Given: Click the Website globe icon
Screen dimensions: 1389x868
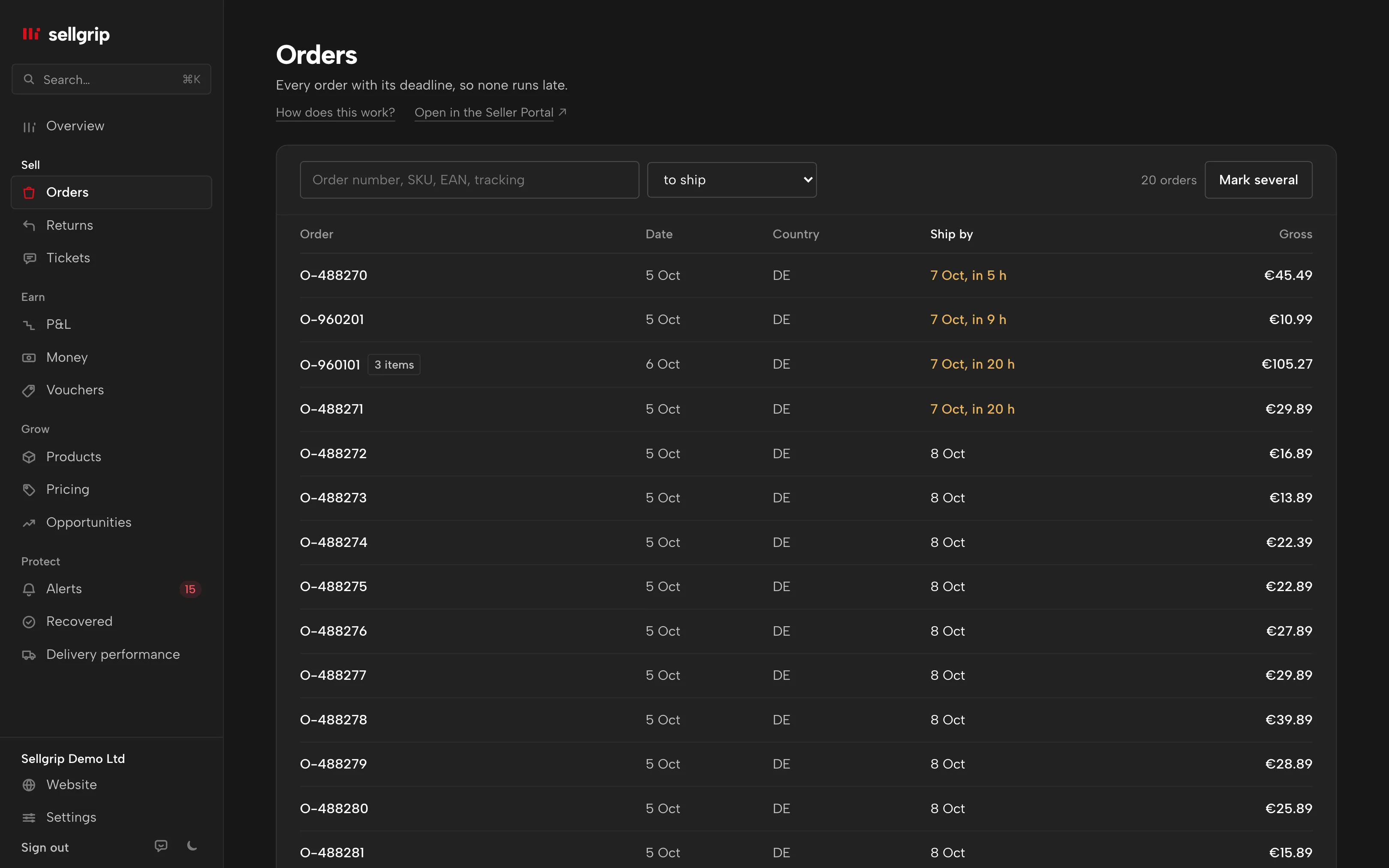Looking at the screenshot, I should coord(29,785).
